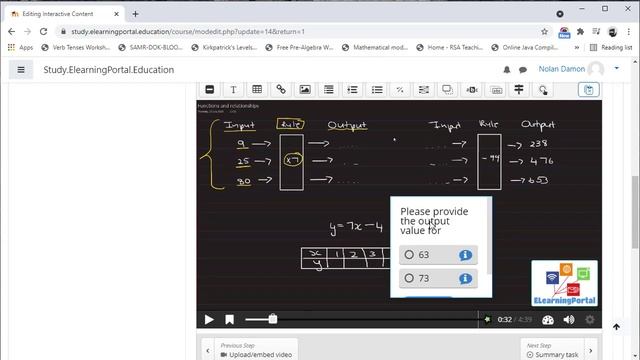Image resolution: width=640 pixels, height=360 pixels.
Task: Open the media control extension icon
Action: (x=596, y=31)
